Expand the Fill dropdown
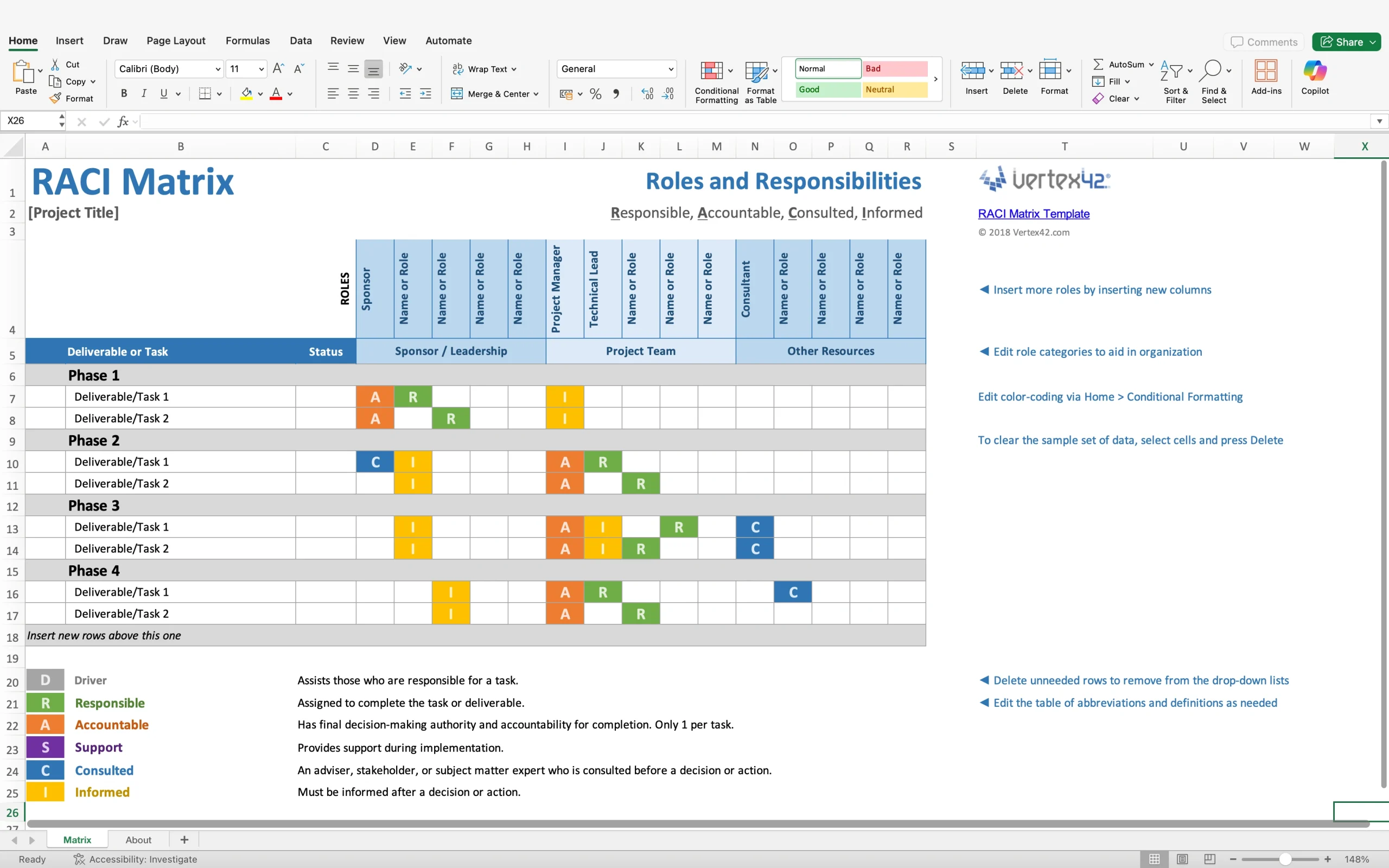Image resolution: width=1389 pixels, height=868 pixels. [x=1127, y=81]
